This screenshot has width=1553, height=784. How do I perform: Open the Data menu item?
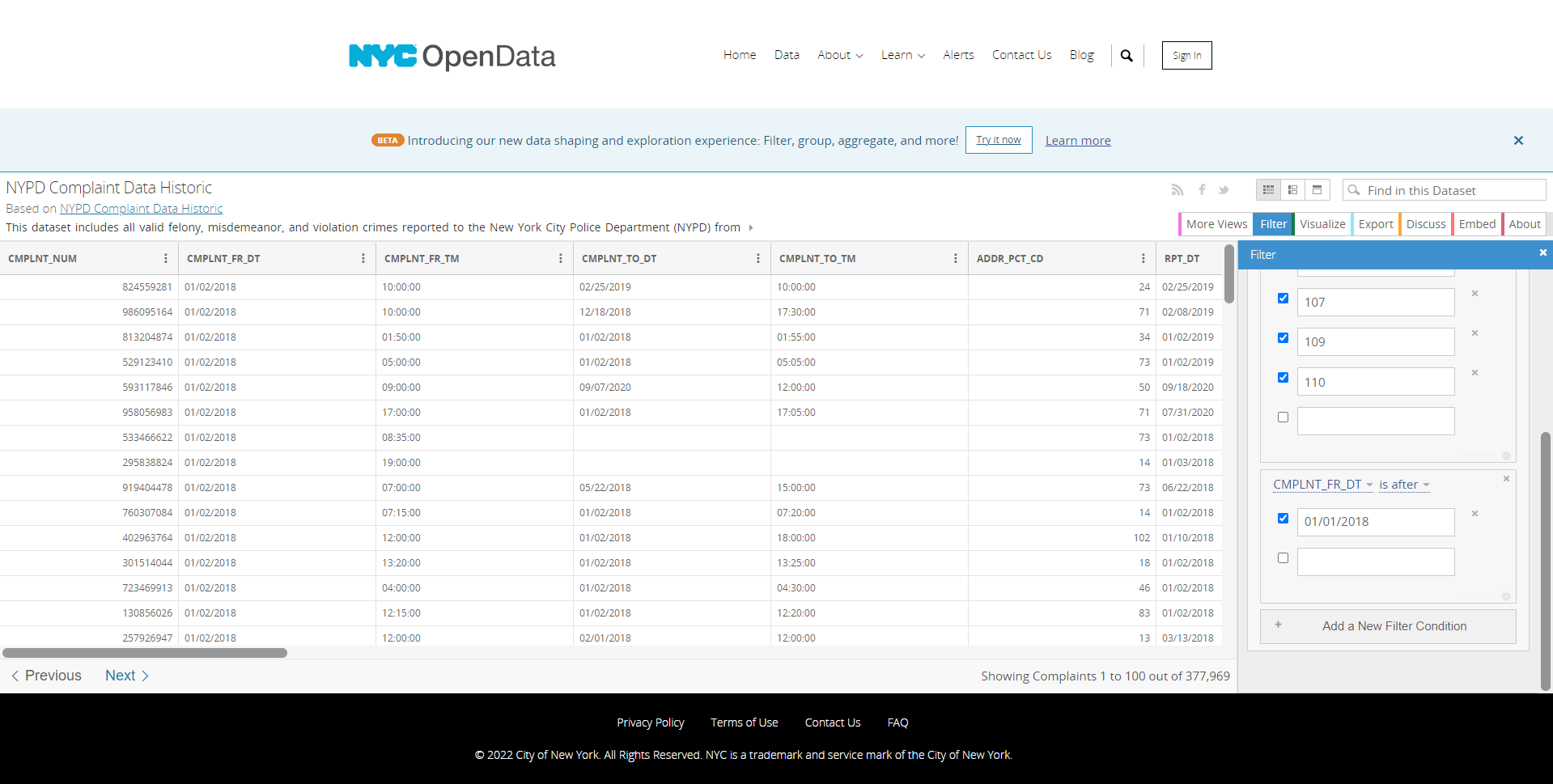pyautogui.click(x=787, y=55)
